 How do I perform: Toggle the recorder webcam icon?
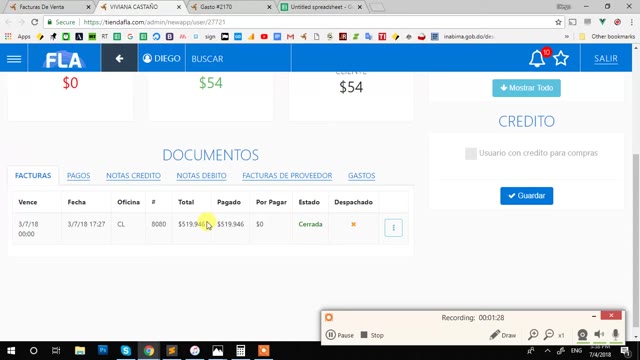[x=582, y=335]
